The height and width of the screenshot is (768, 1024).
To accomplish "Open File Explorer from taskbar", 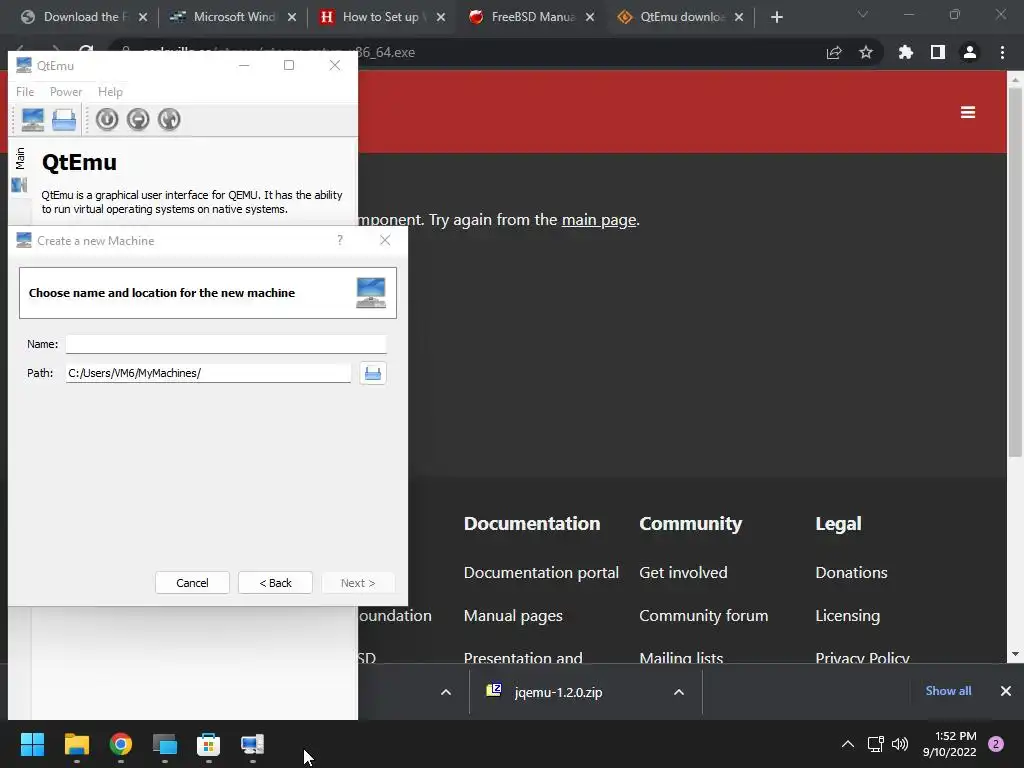I will click(x=76, y=744).
